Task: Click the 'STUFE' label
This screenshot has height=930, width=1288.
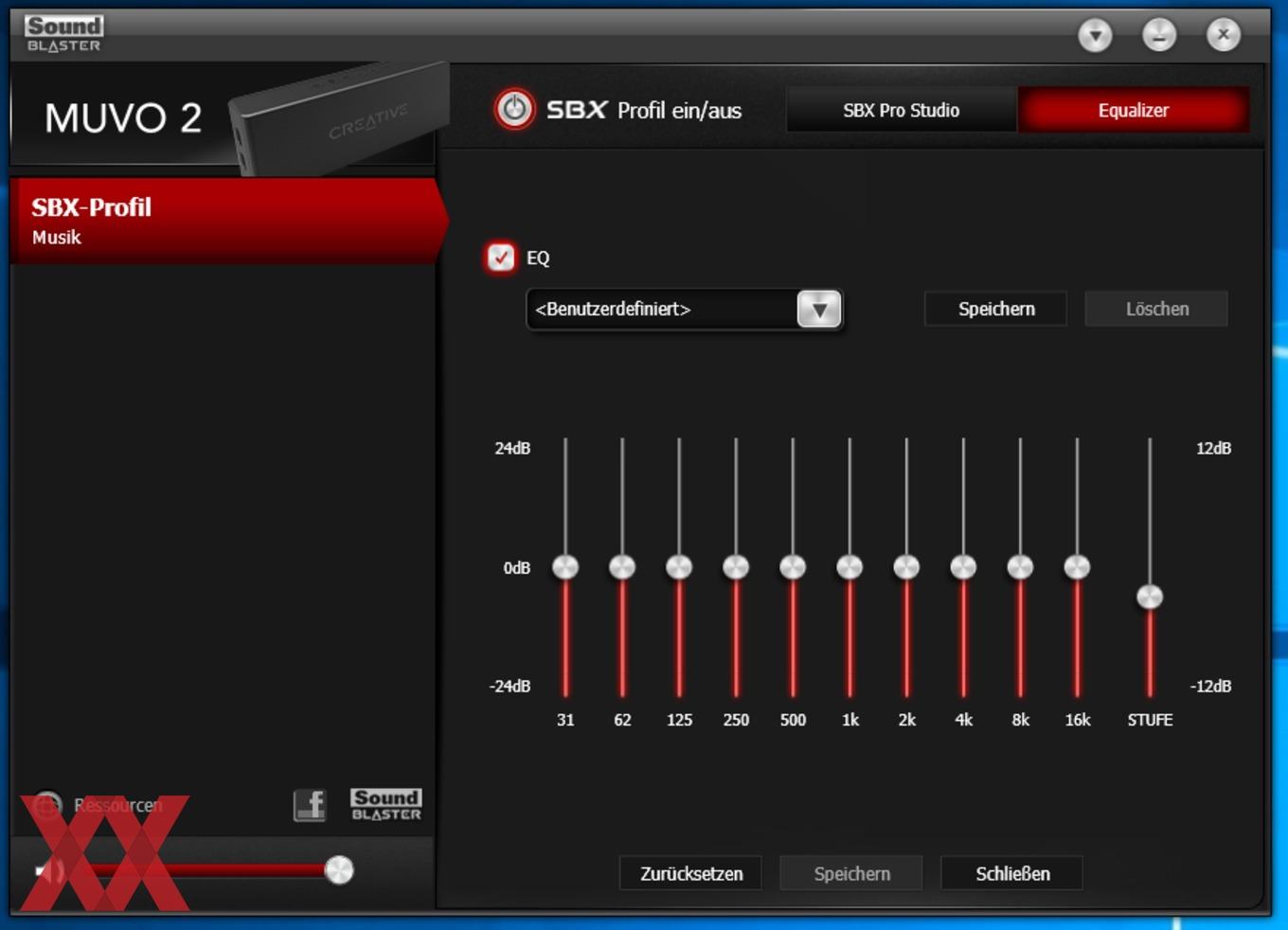Action: (1150, 720)
